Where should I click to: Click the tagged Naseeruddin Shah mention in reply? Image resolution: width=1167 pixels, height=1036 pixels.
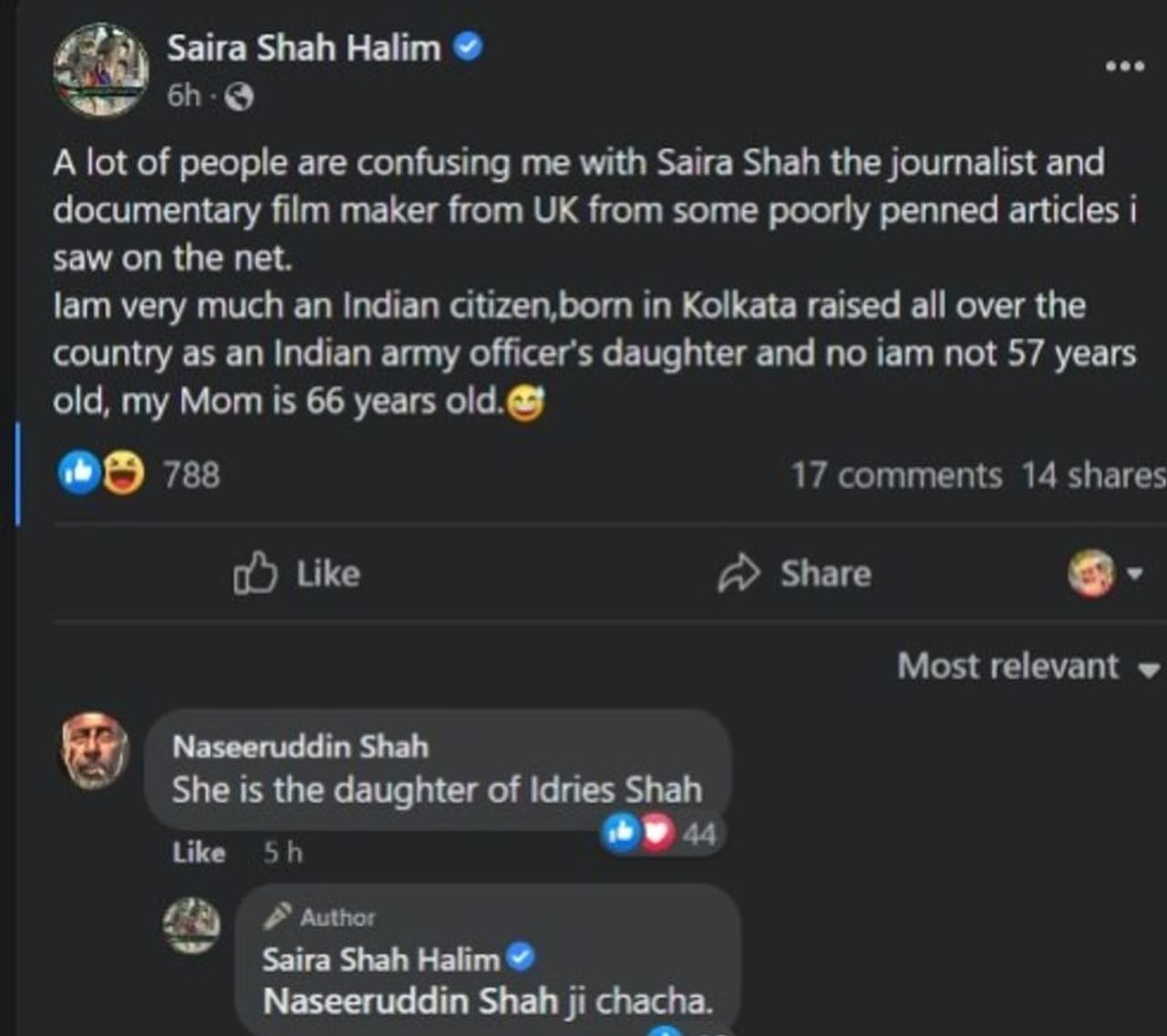click(410, 1000)
